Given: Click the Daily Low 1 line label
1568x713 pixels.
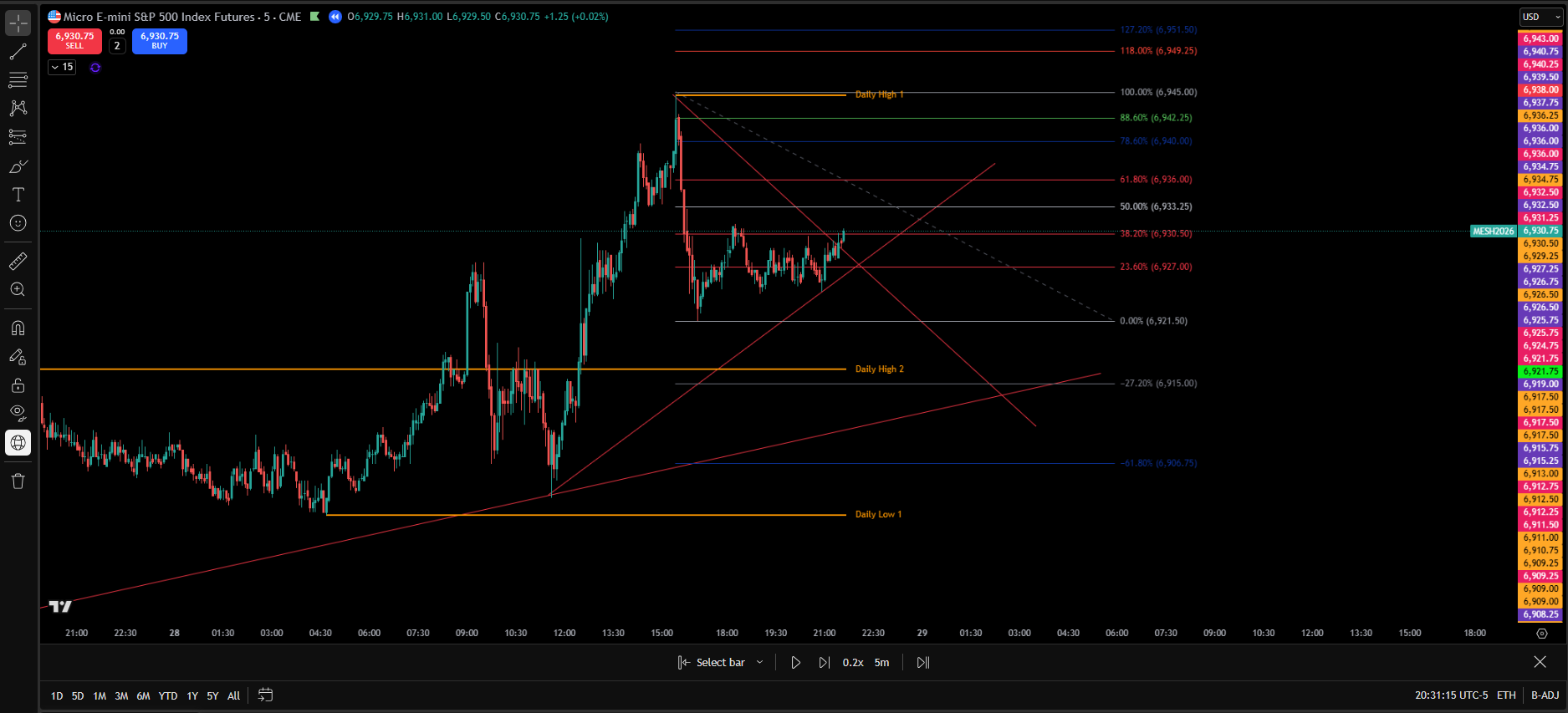Looking at the screenshot, I should [878, 514].
